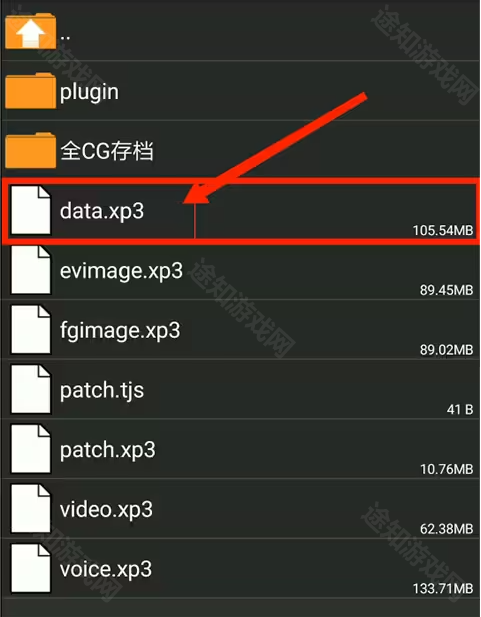Click the fgimage.xp3 file icon
Viewport: 481px width, 617px height.
pyautogui.click(x=31, y=330)
